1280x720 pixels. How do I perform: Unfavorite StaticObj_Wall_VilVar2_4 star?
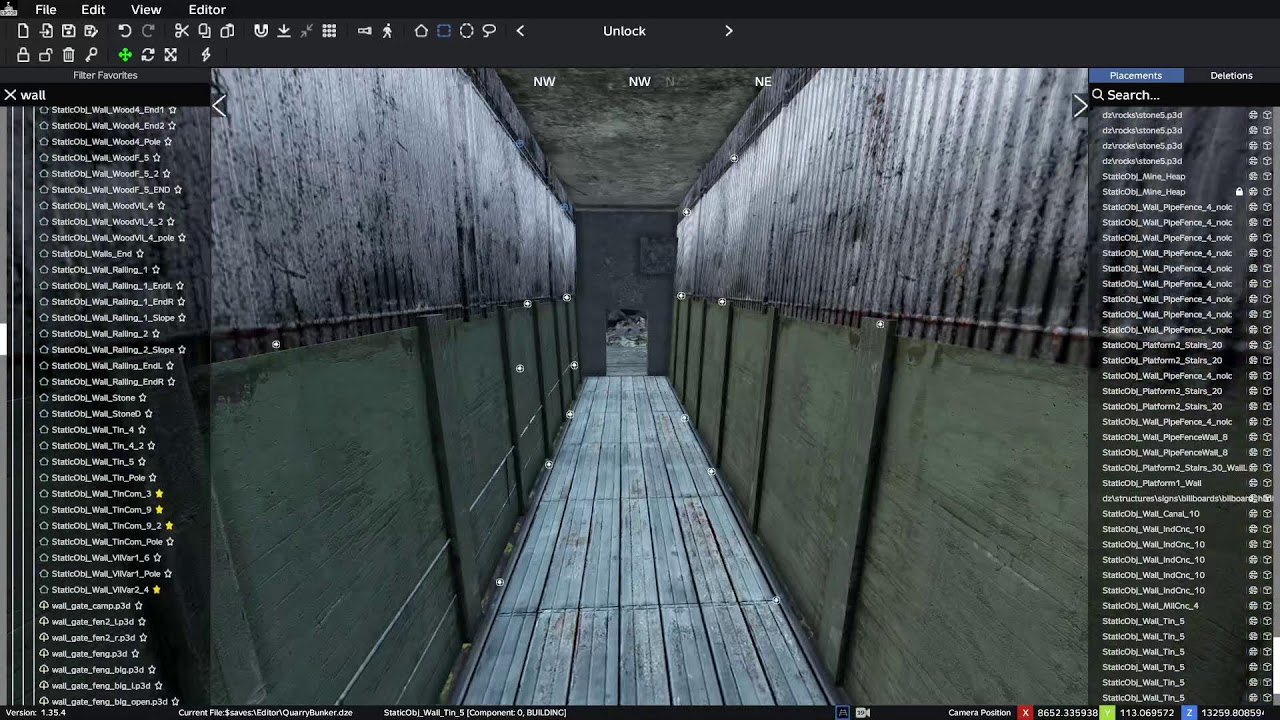coord(157,590)
